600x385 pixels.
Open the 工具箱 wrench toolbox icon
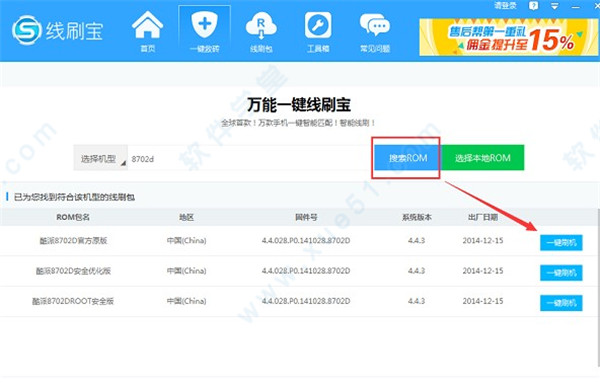pyautogui.click(x=318, y=32)
